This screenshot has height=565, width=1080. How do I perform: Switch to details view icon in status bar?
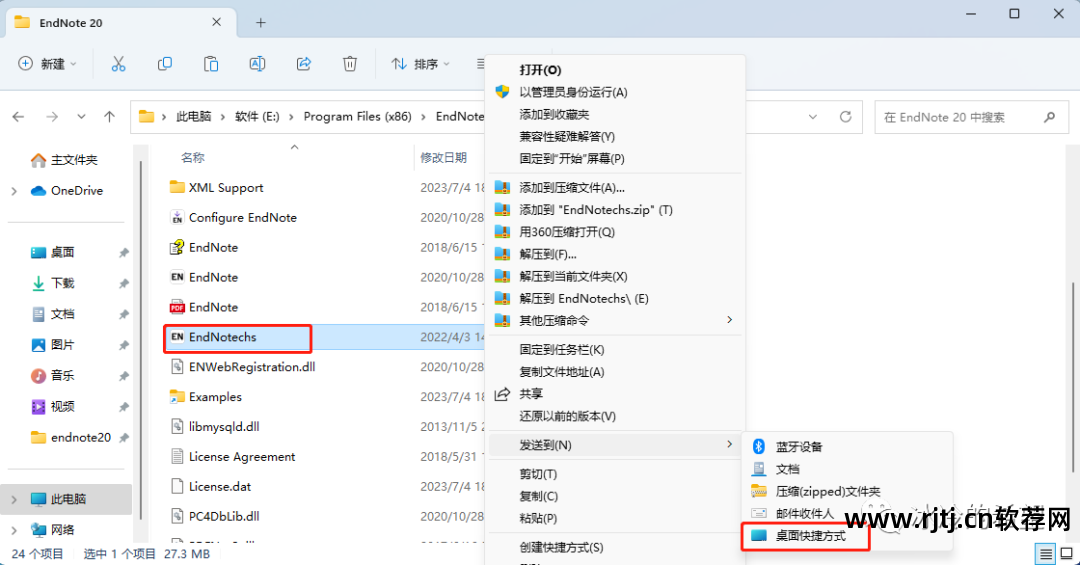click(x=1046, y=553)
